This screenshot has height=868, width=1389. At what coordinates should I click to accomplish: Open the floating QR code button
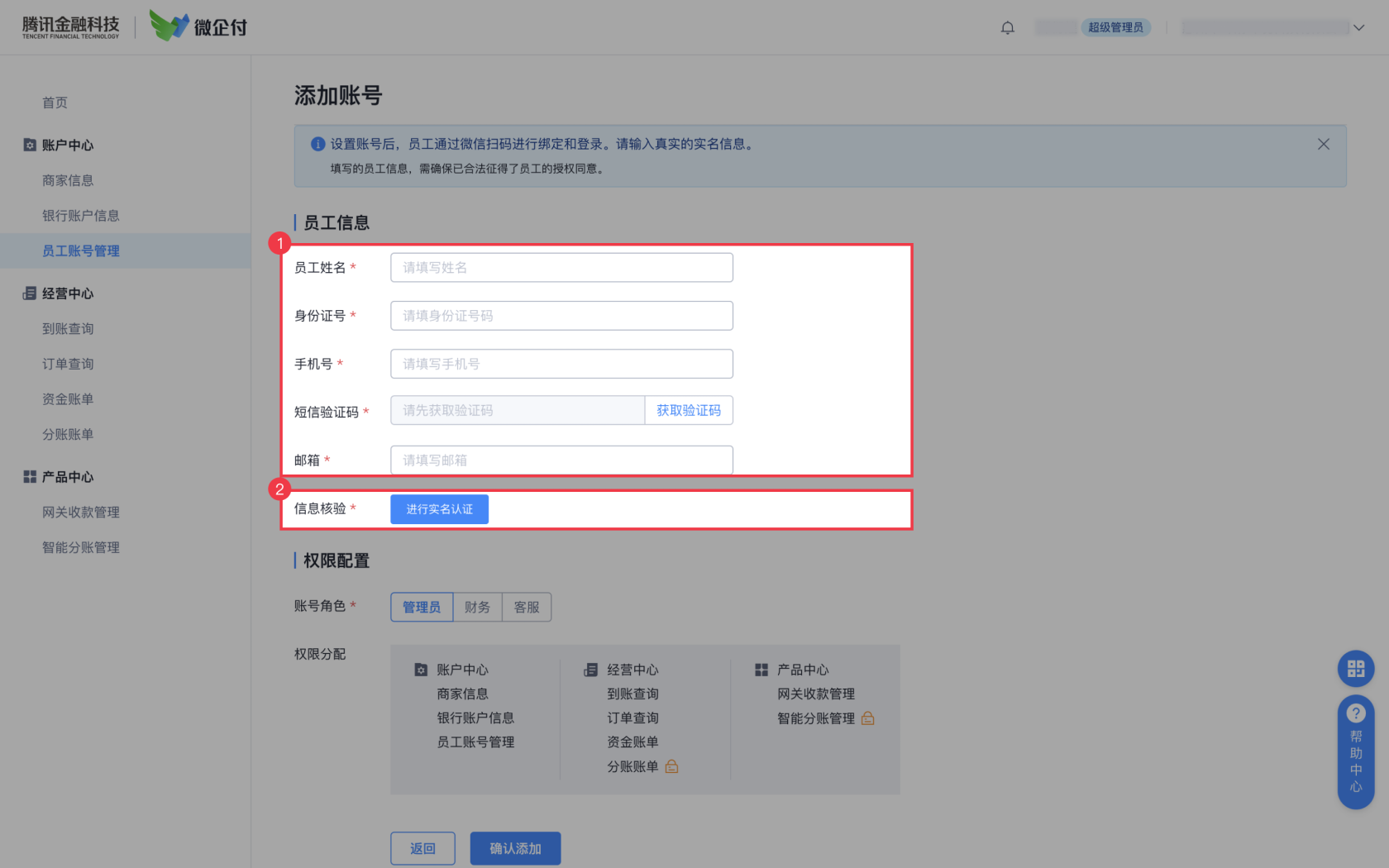pyautogui.click(x=1356, y=669)
